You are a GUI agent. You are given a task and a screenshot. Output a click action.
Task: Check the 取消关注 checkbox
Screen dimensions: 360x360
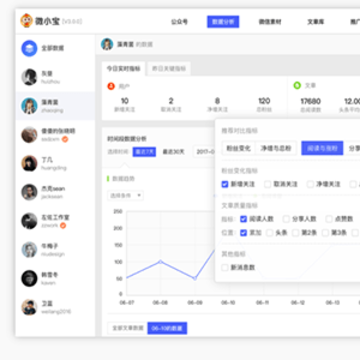tap(268, 184)
